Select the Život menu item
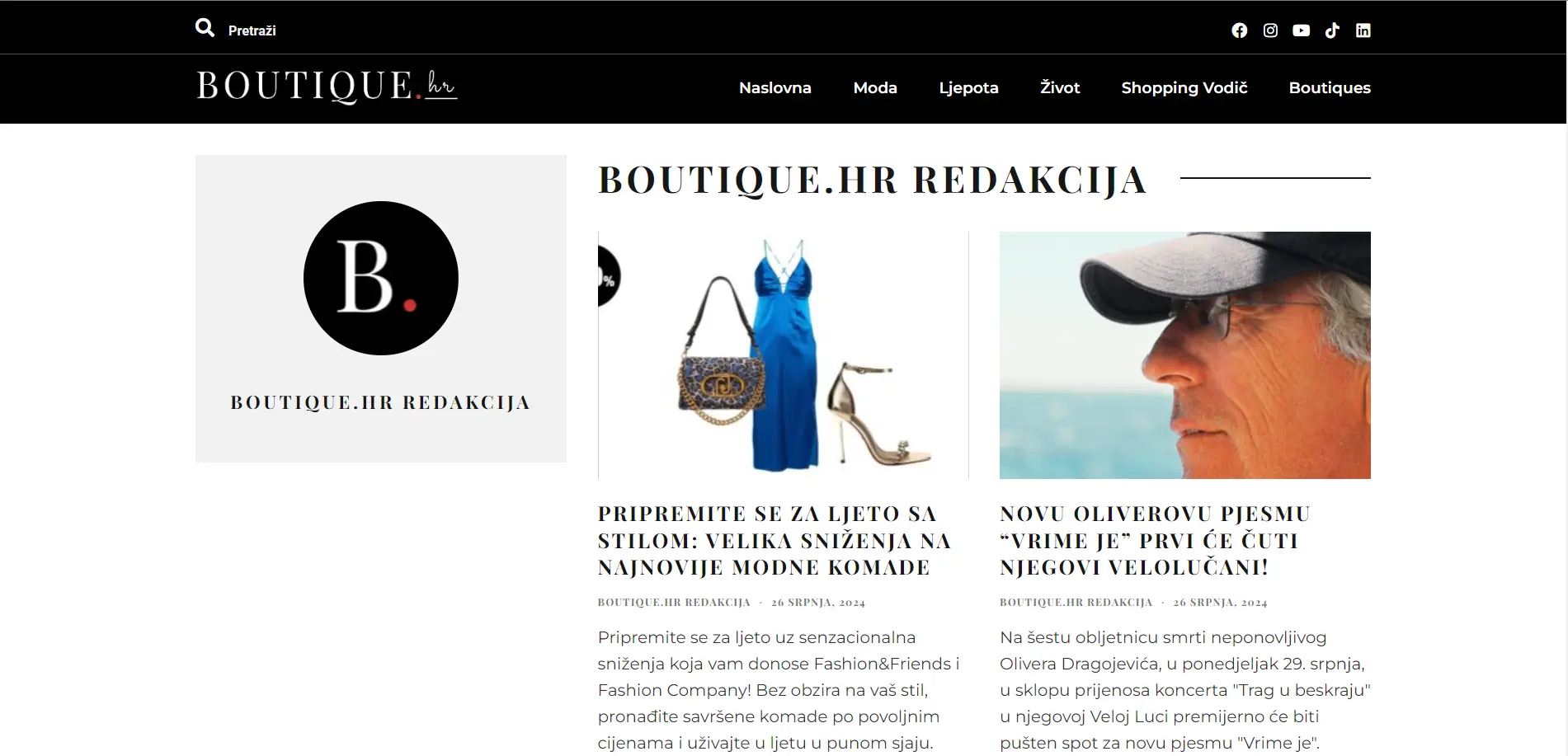Screen dimensions: 1568x756 (1059, 87)
